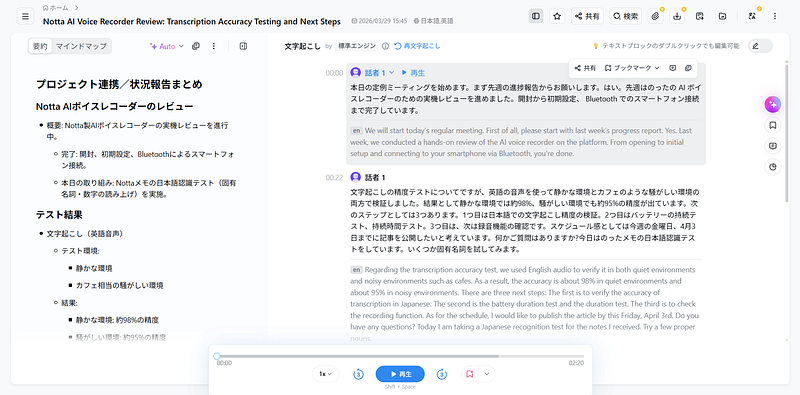Copy the text block via floating copy icon
This screenshot has width=800, height=395.
[688, 68]
